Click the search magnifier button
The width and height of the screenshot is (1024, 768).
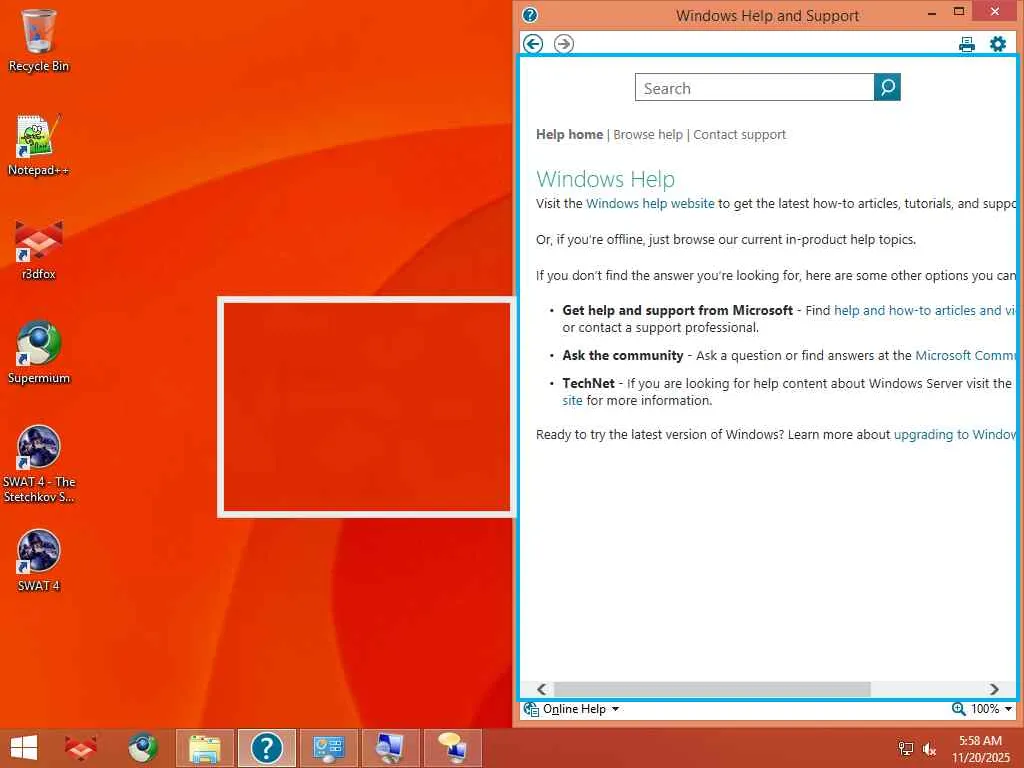click(x=887, y=87)
